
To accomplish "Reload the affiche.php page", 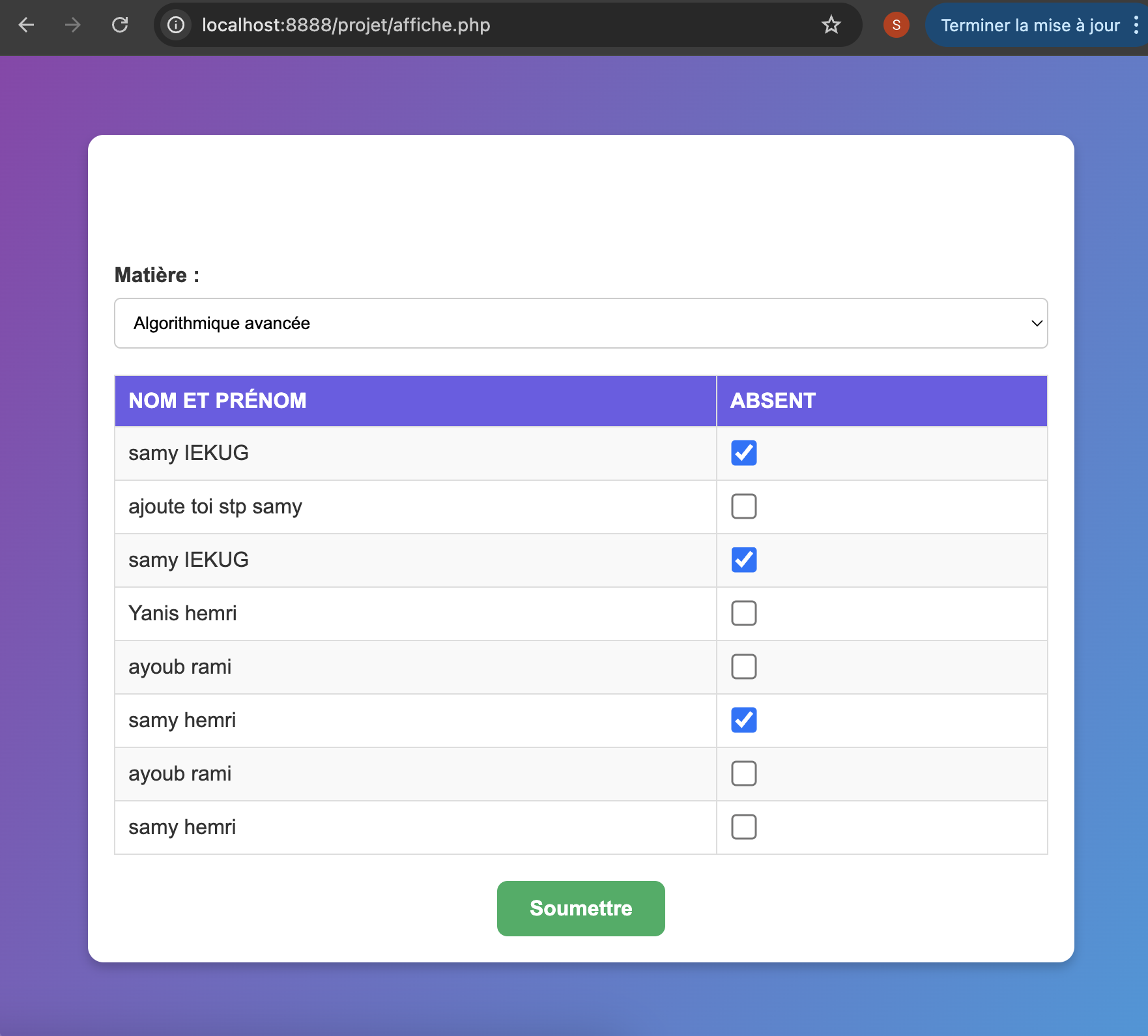I will (x=120, y=25).
